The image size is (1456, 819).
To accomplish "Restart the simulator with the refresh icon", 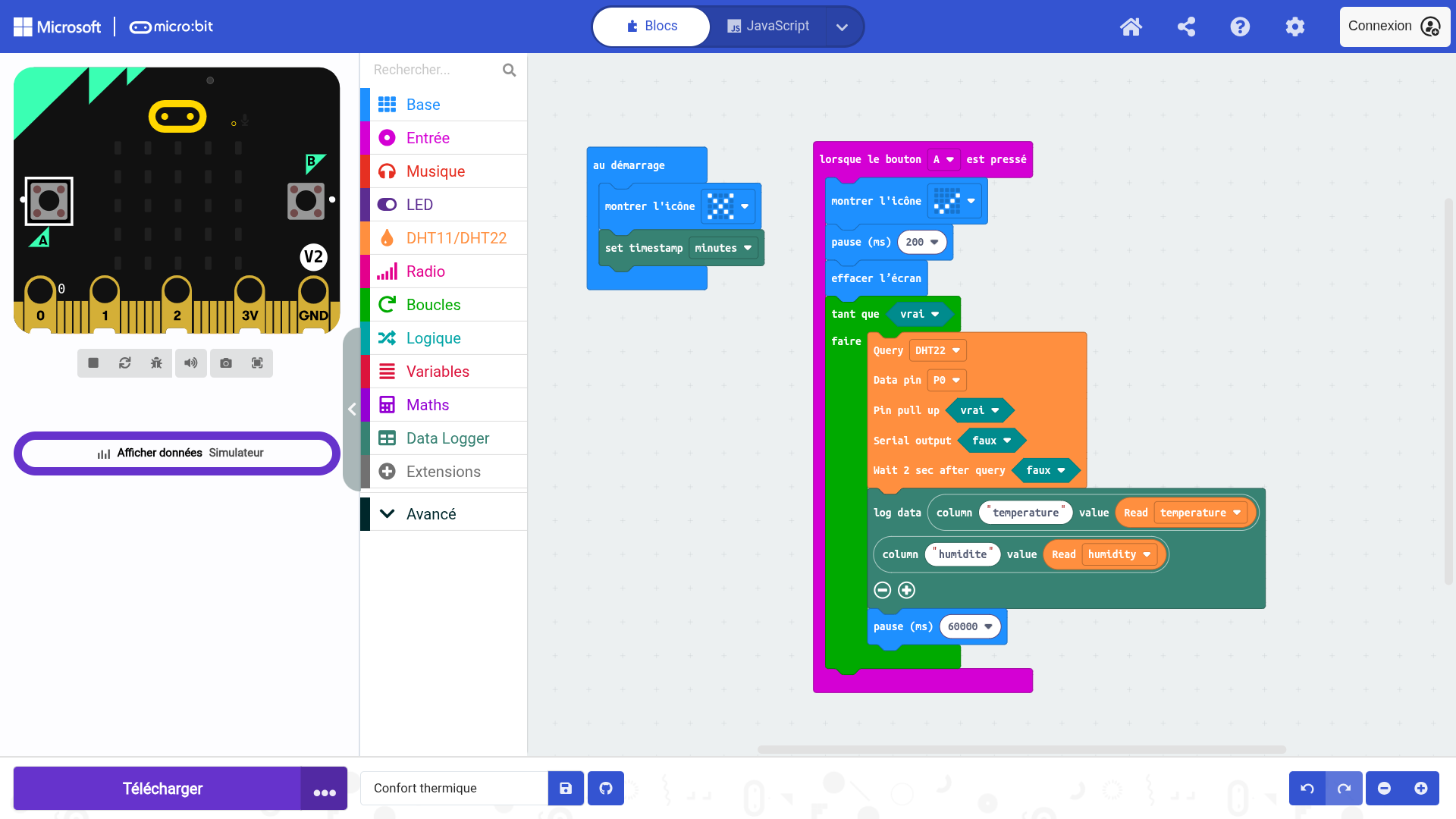I will coord(125,363).
